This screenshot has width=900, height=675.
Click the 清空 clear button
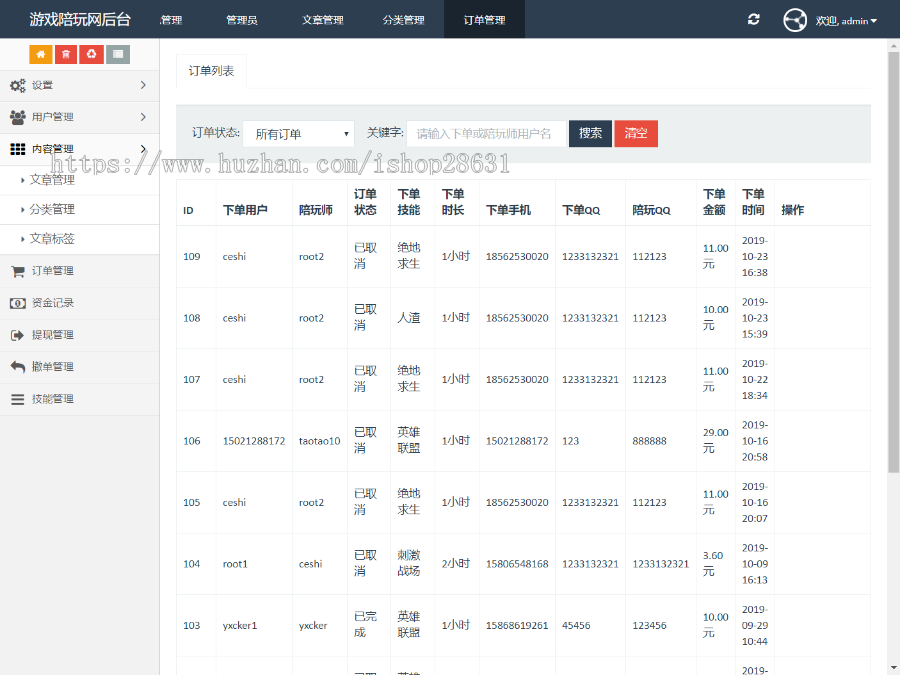coord(636,133)
